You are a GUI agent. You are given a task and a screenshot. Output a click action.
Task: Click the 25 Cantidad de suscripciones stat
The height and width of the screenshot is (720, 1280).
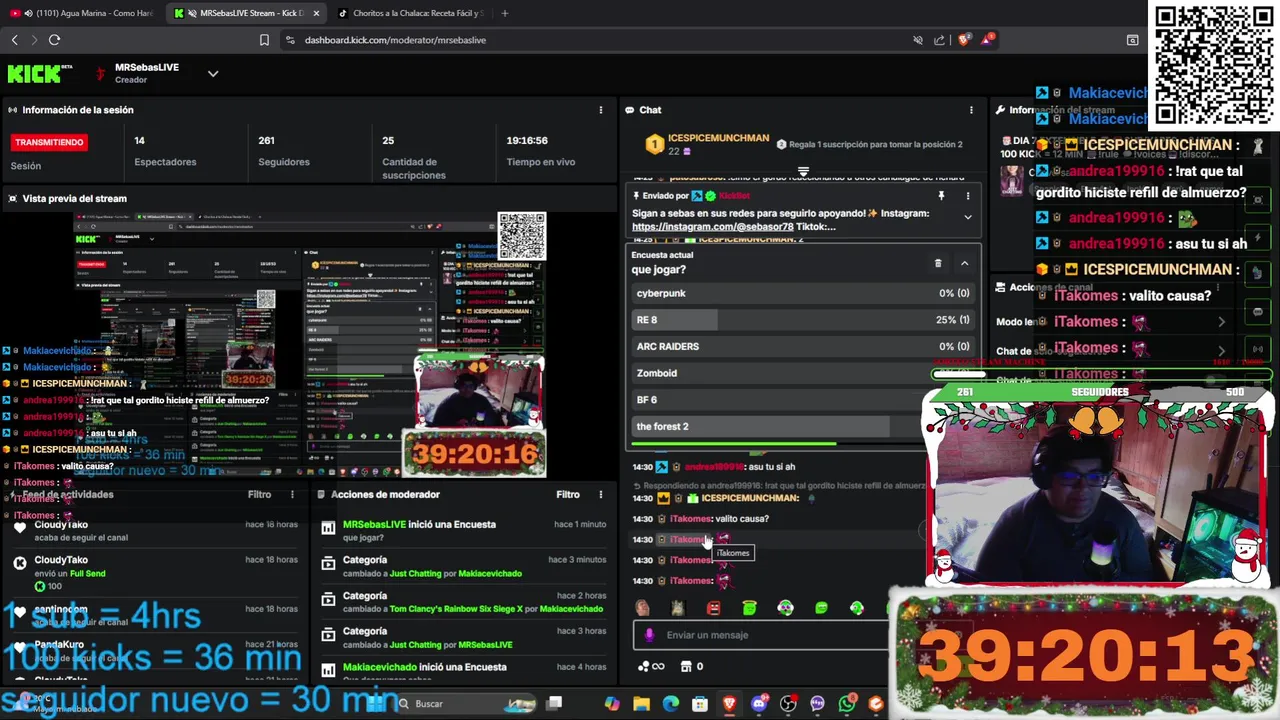pyautogui.click(x=414, y=157)
